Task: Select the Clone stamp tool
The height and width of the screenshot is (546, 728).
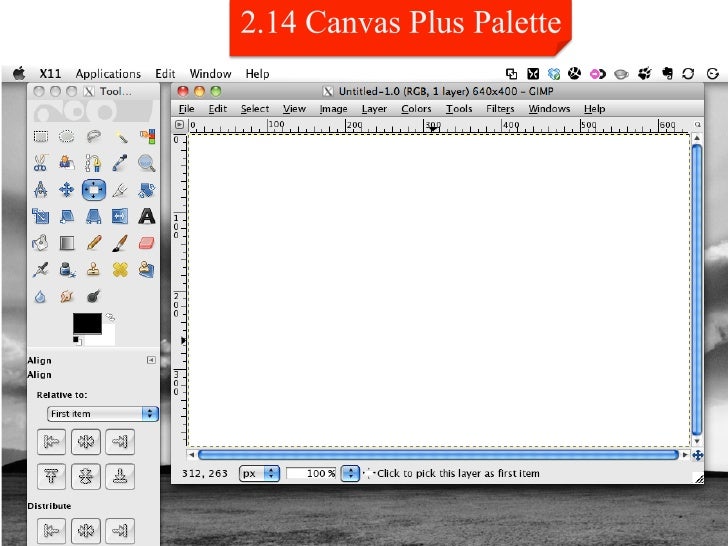Action: (94, 269)
